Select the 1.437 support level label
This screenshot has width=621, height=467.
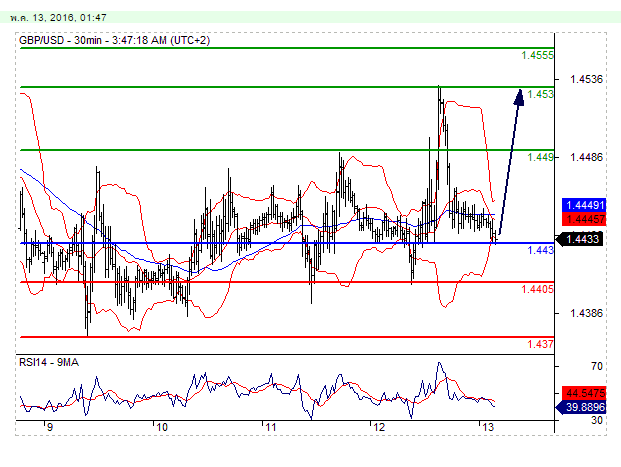pyautogui.click(x=540, y=344)
